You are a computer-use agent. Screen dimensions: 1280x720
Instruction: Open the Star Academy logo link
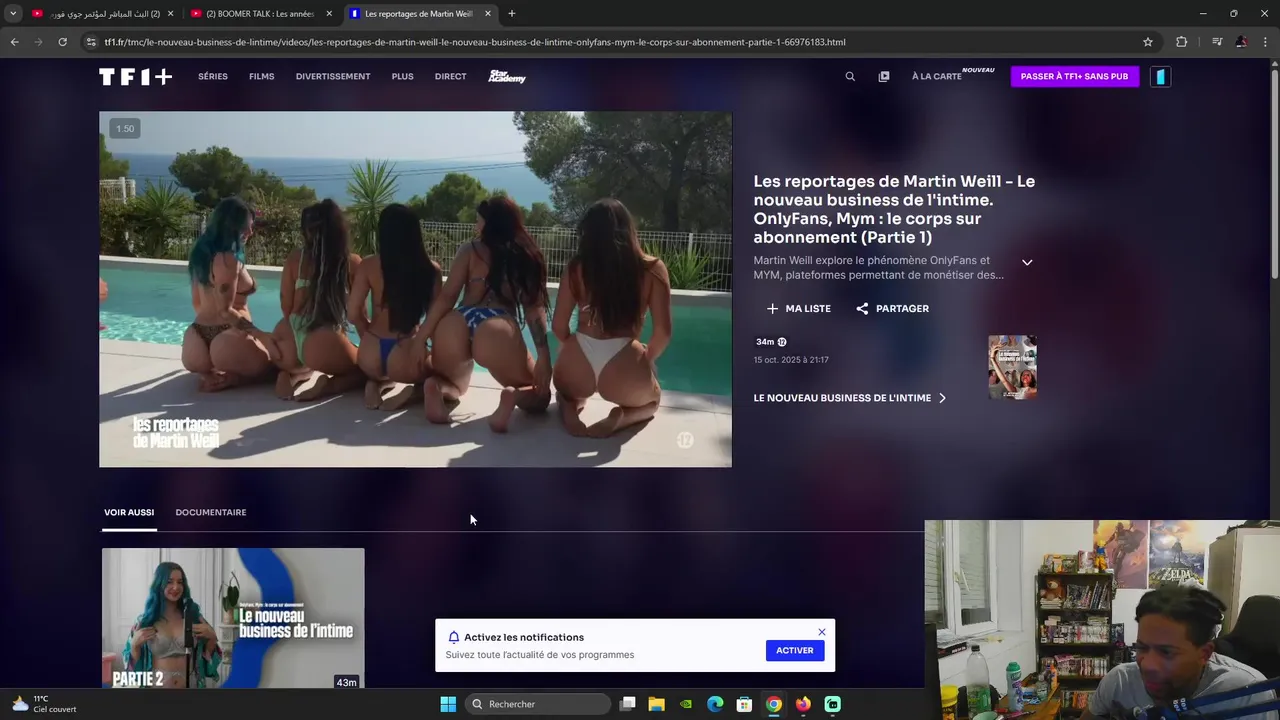pos(507,77)
